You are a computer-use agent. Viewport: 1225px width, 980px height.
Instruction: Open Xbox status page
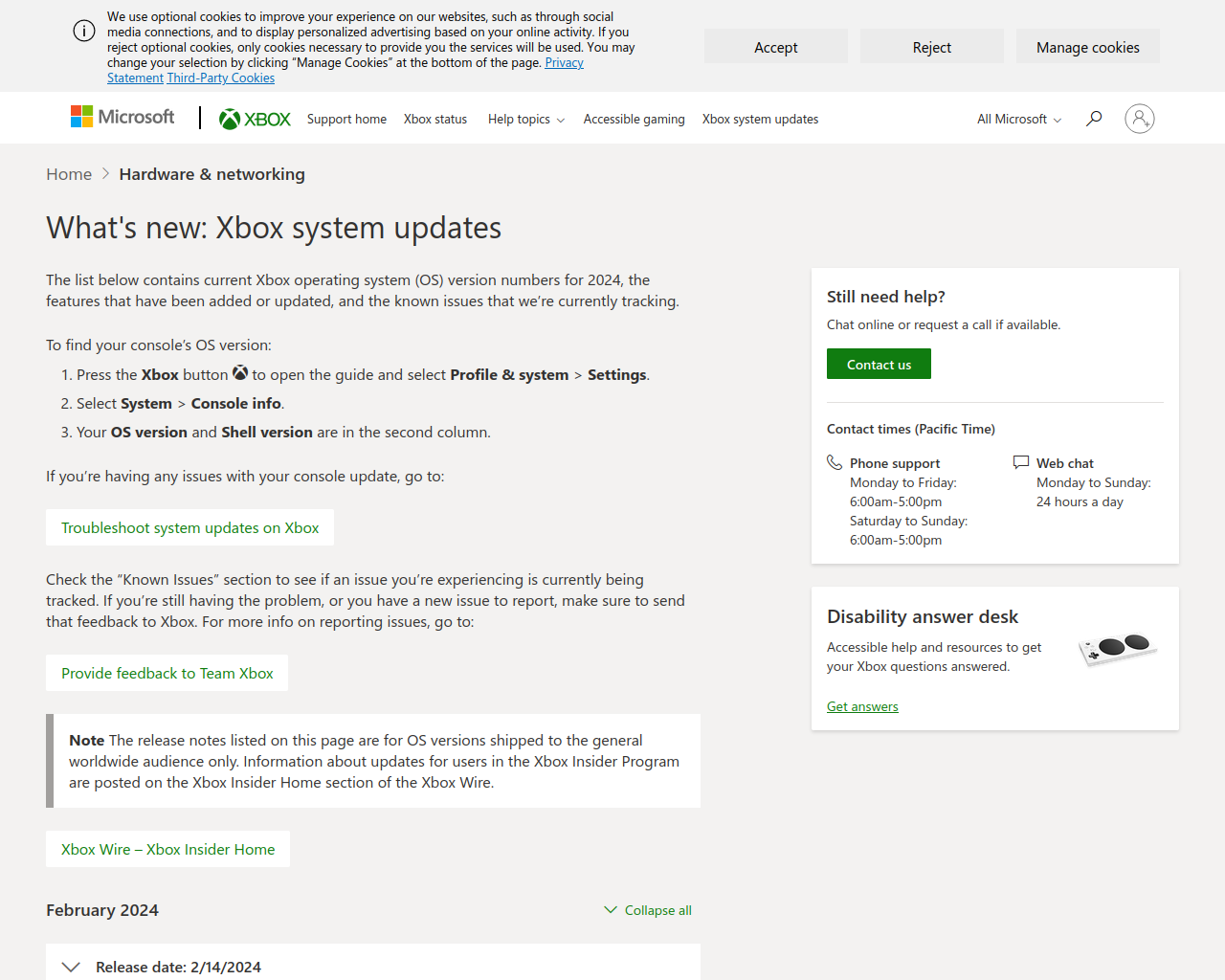[435, 120]
